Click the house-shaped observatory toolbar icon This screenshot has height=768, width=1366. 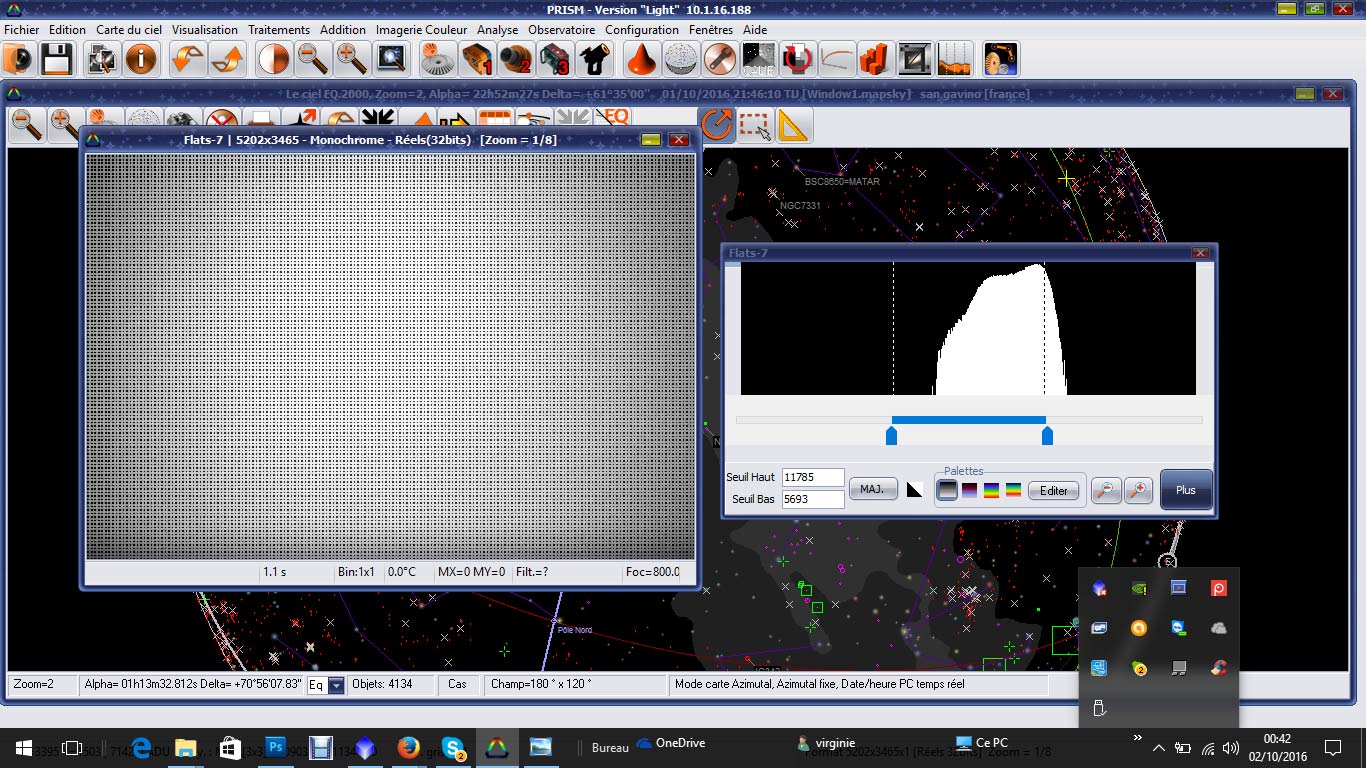pyautogui.click(x=595, y=59)
